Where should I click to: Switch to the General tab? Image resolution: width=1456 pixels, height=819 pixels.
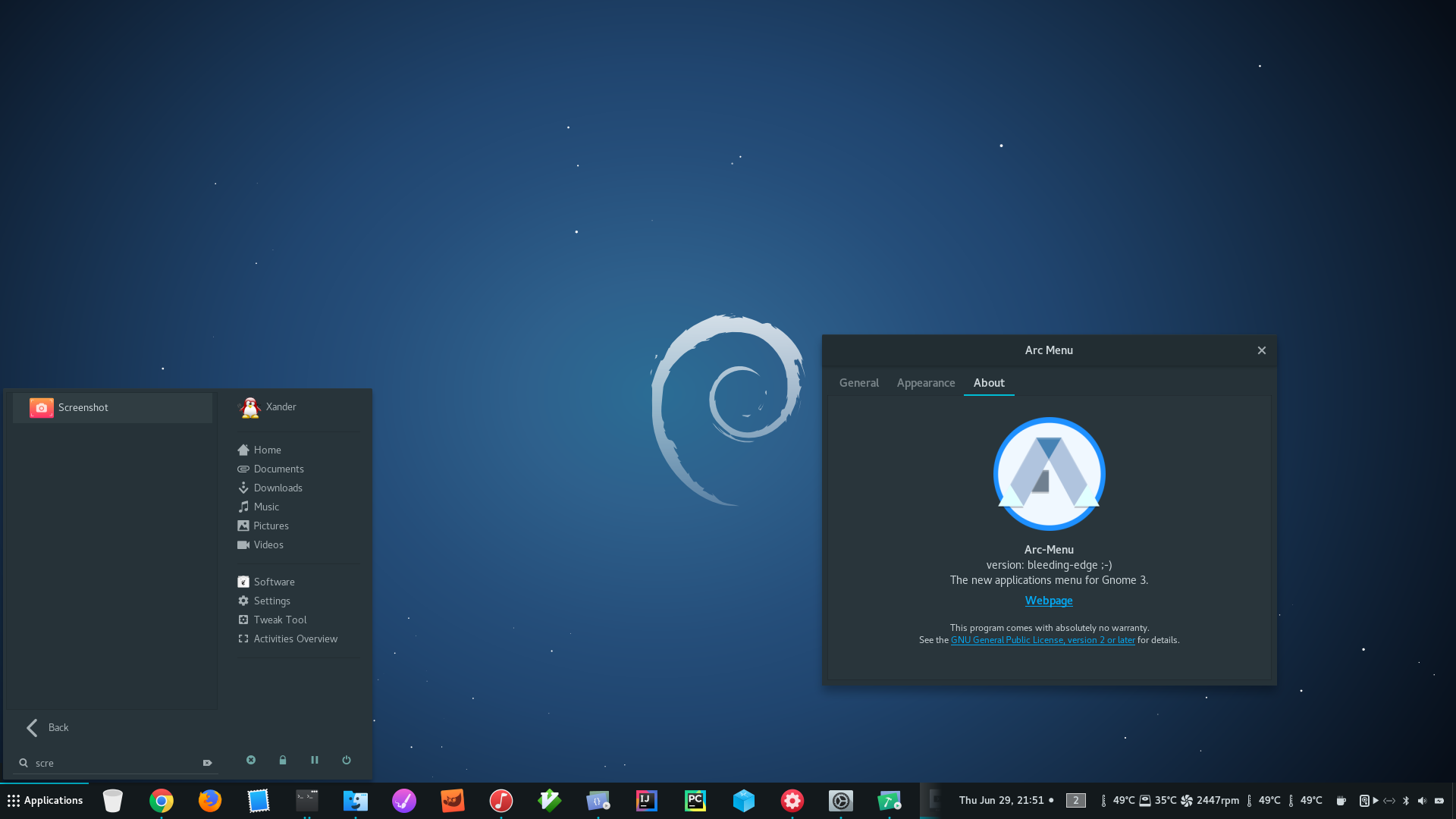point(858,383)
